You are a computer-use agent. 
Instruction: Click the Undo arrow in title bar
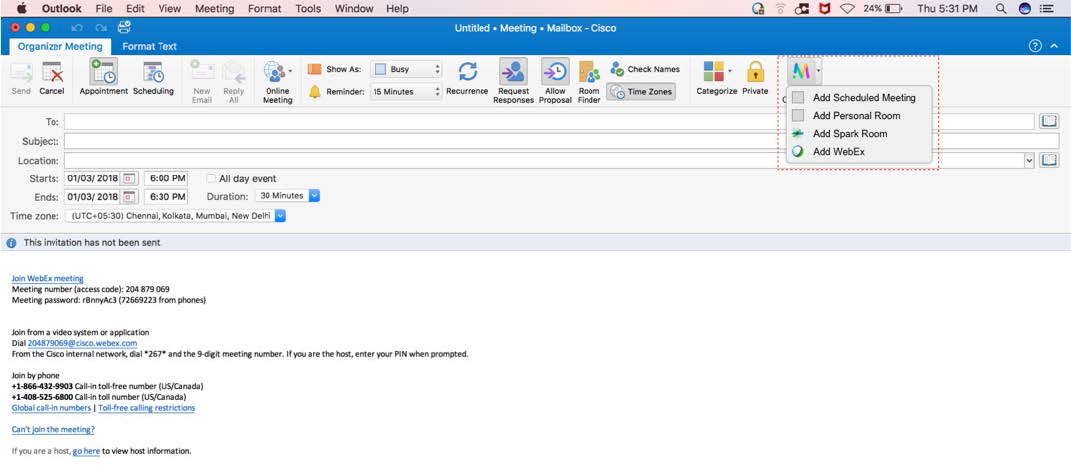click(77, 28)
